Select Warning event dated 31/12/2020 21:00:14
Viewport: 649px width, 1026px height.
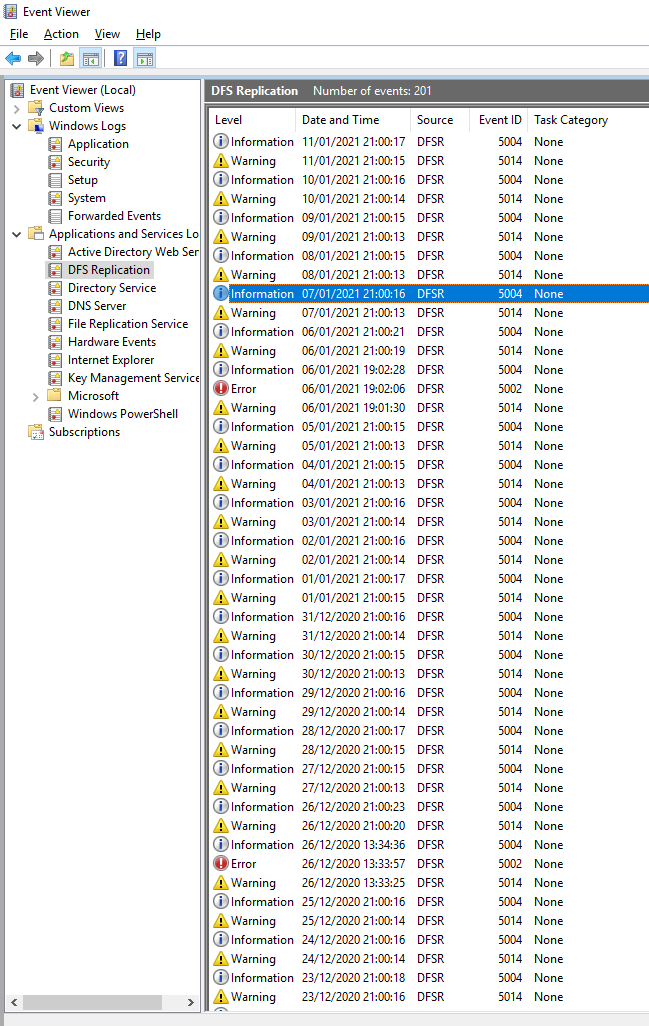pos(429,635)
